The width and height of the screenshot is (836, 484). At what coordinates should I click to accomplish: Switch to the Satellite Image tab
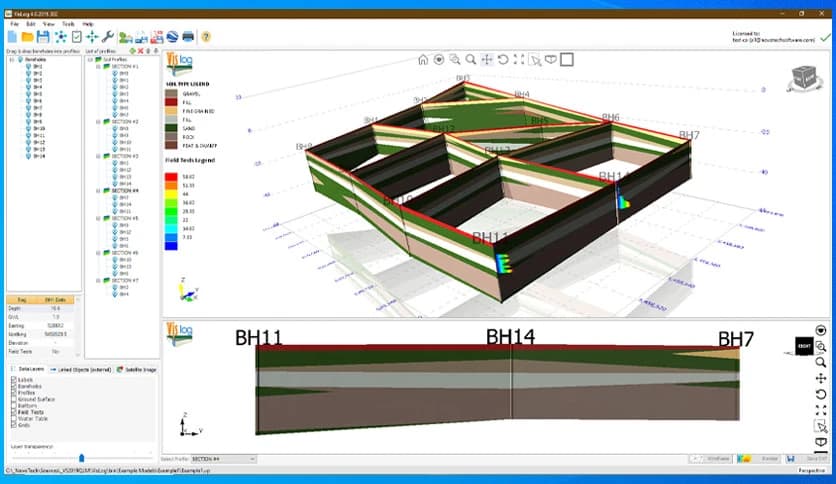136,369
